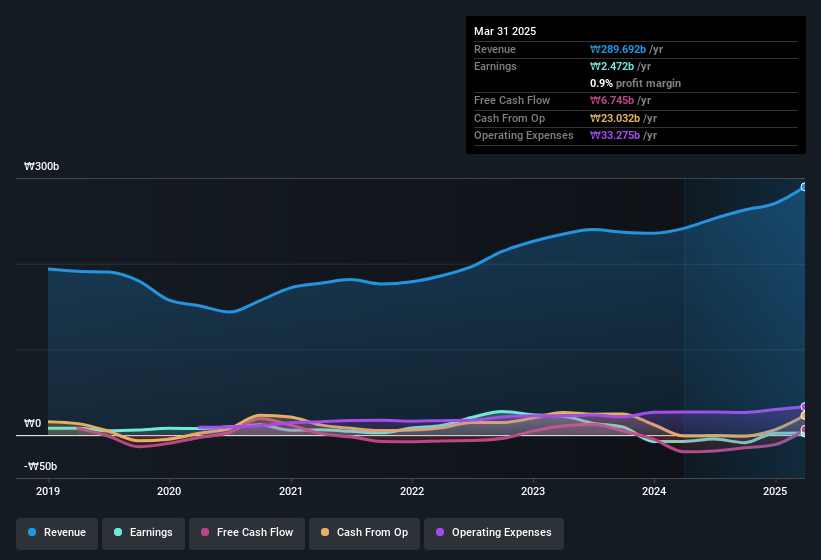Click the -₩50b y-axis label
This screenshot has width=821, height=560.
click(x=40, y=466)
